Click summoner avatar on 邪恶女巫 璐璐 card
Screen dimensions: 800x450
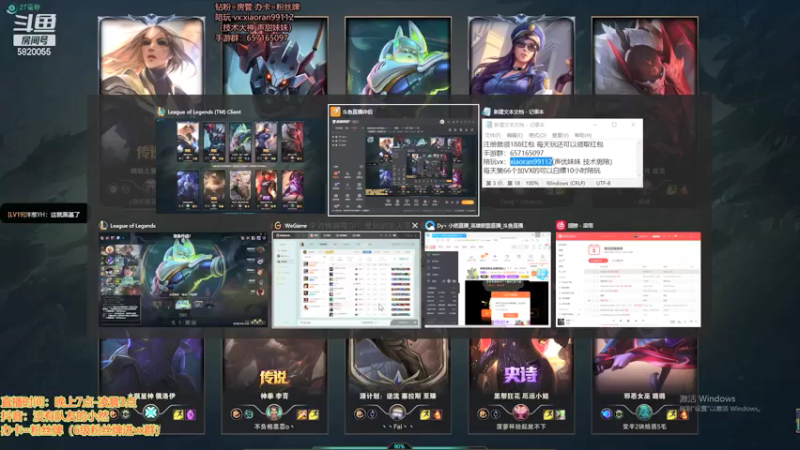point(644,412)
